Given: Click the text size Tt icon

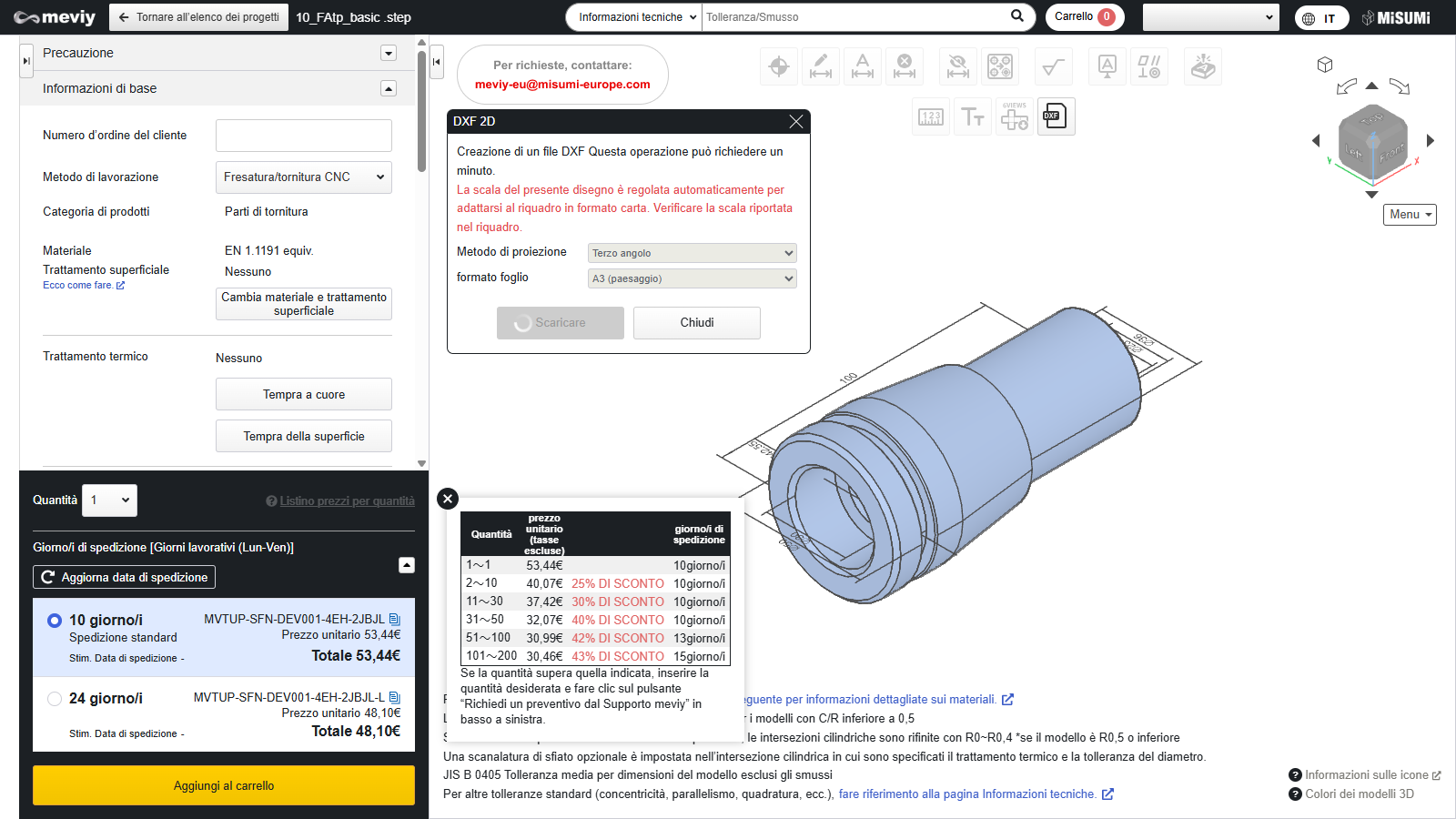Looking at the screenshot, I should 972,116.
